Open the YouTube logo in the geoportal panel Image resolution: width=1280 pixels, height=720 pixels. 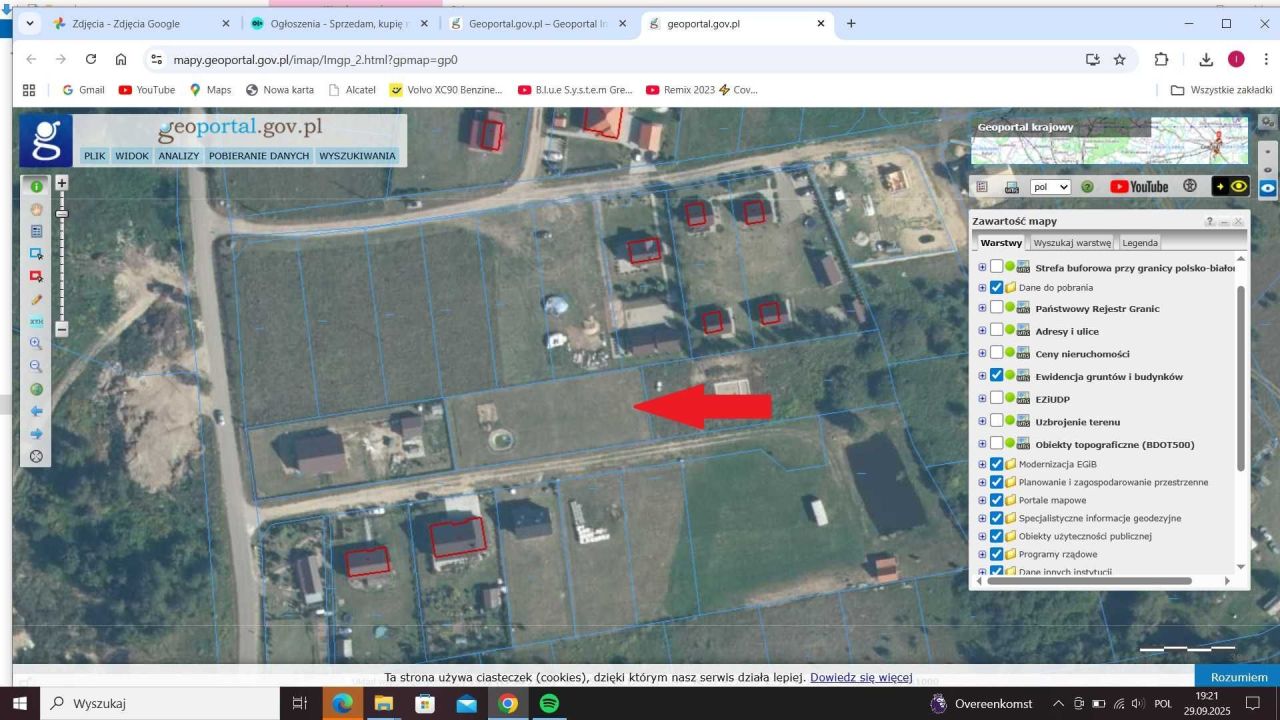click(x=1139, y=187)
